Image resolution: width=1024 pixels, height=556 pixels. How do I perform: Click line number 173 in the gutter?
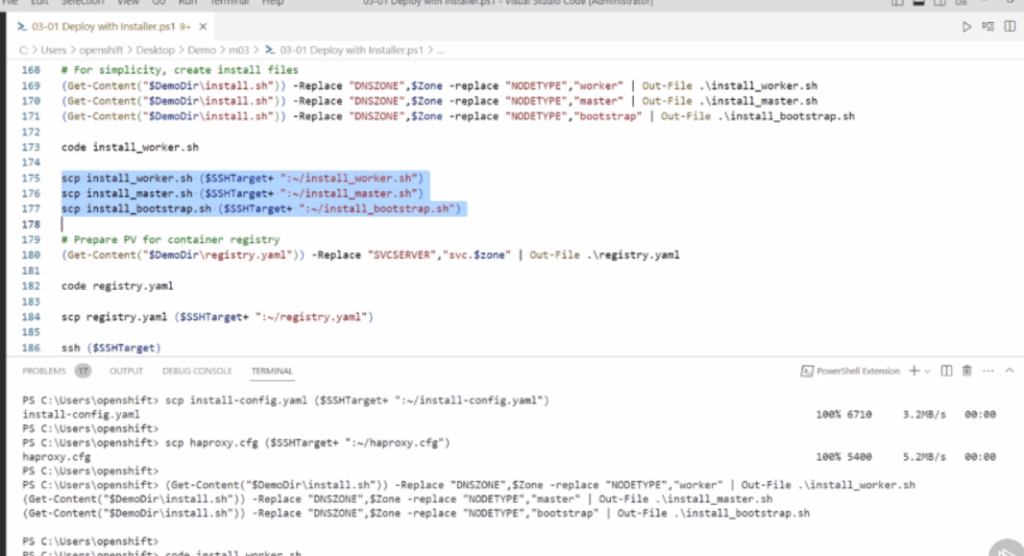[31, 147]
